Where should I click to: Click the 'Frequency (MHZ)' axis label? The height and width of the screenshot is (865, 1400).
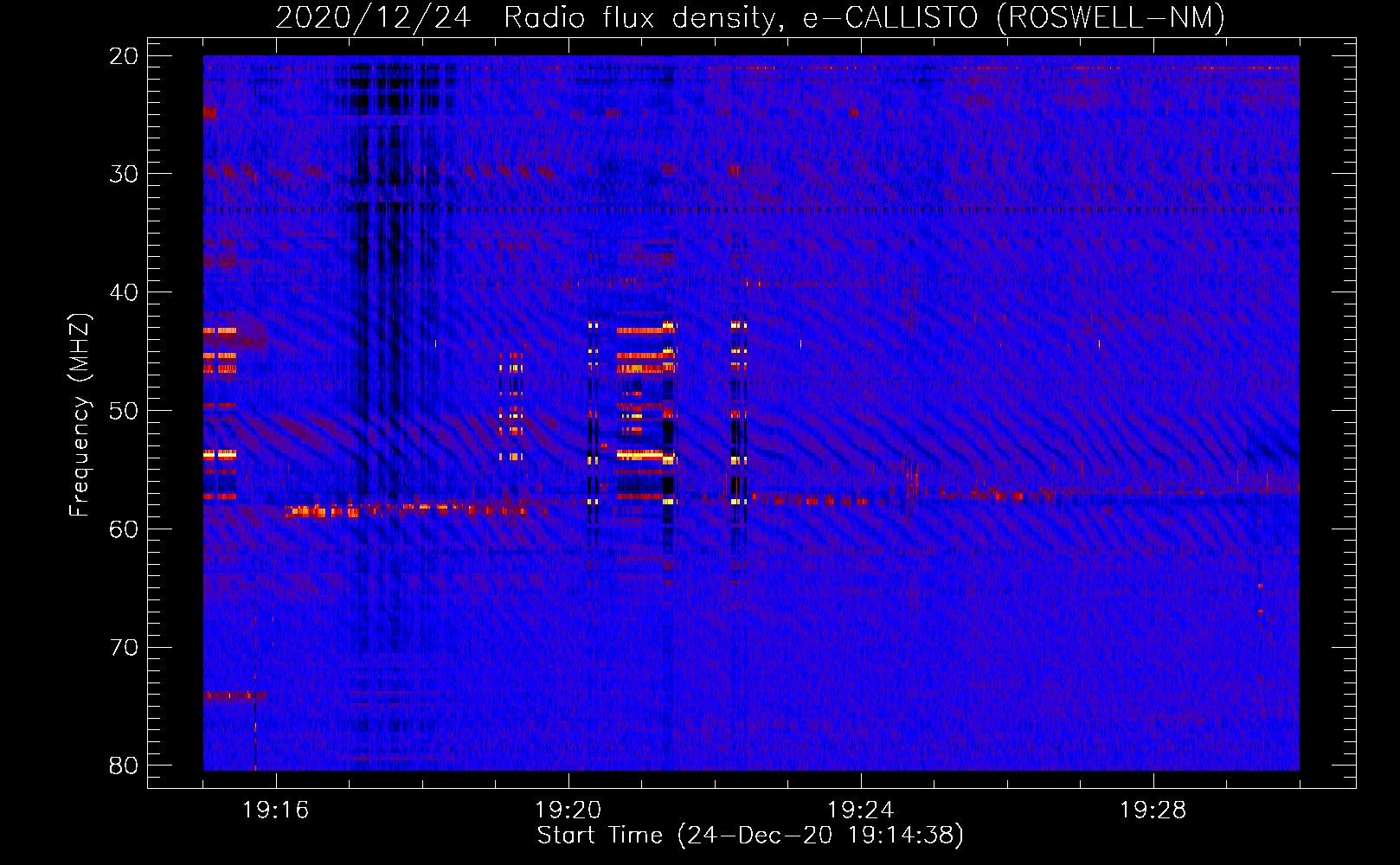click(79, 415)
